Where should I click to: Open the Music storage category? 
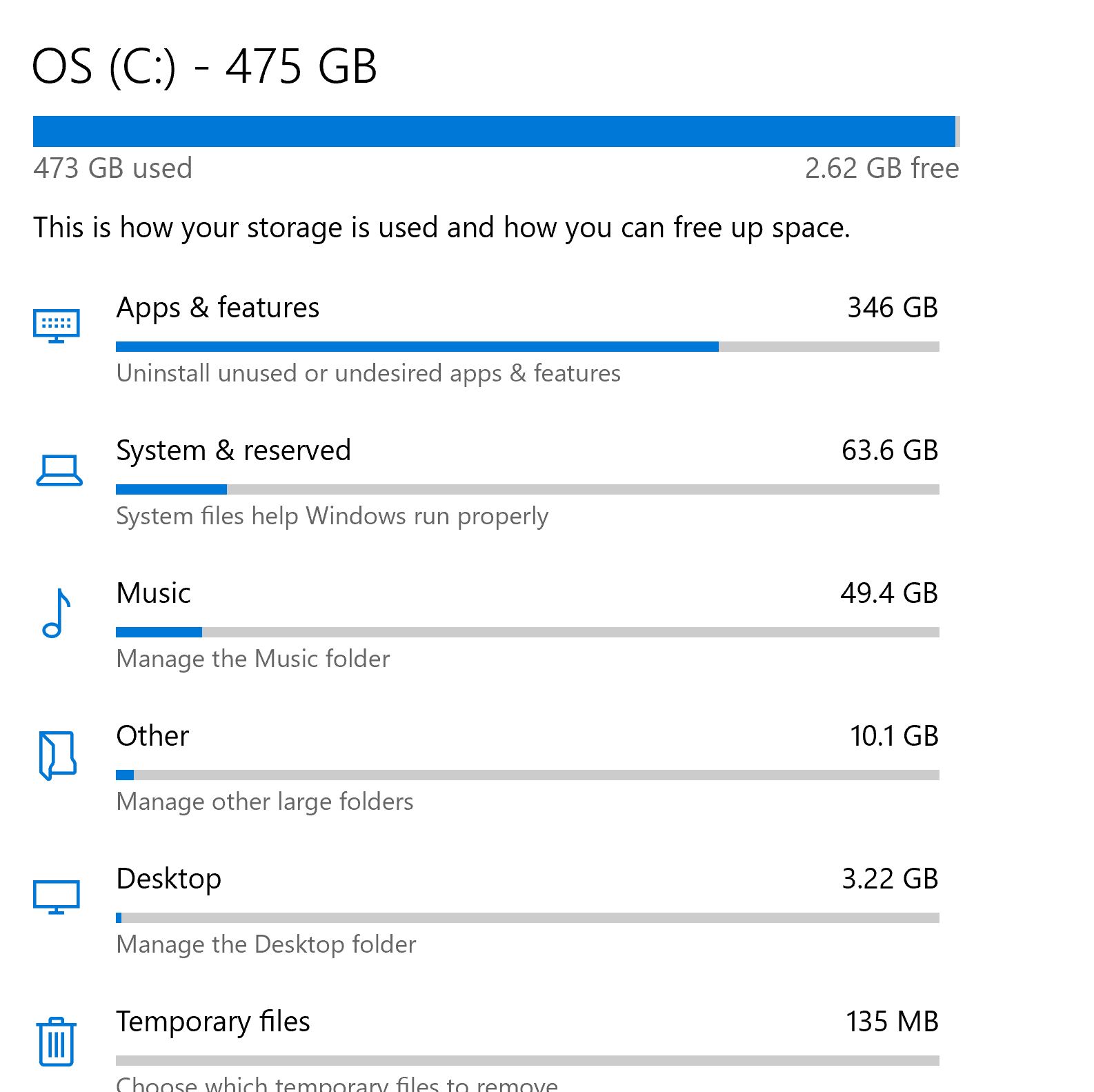[153, 593]
